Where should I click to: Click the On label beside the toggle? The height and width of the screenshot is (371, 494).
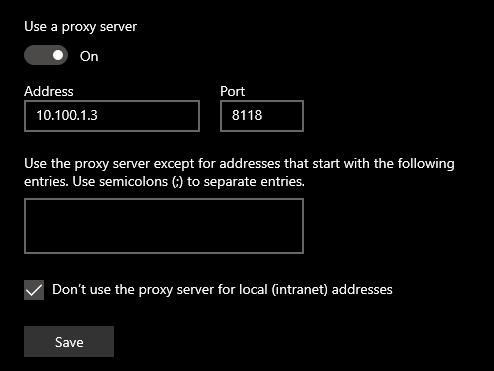pos(89,56)
